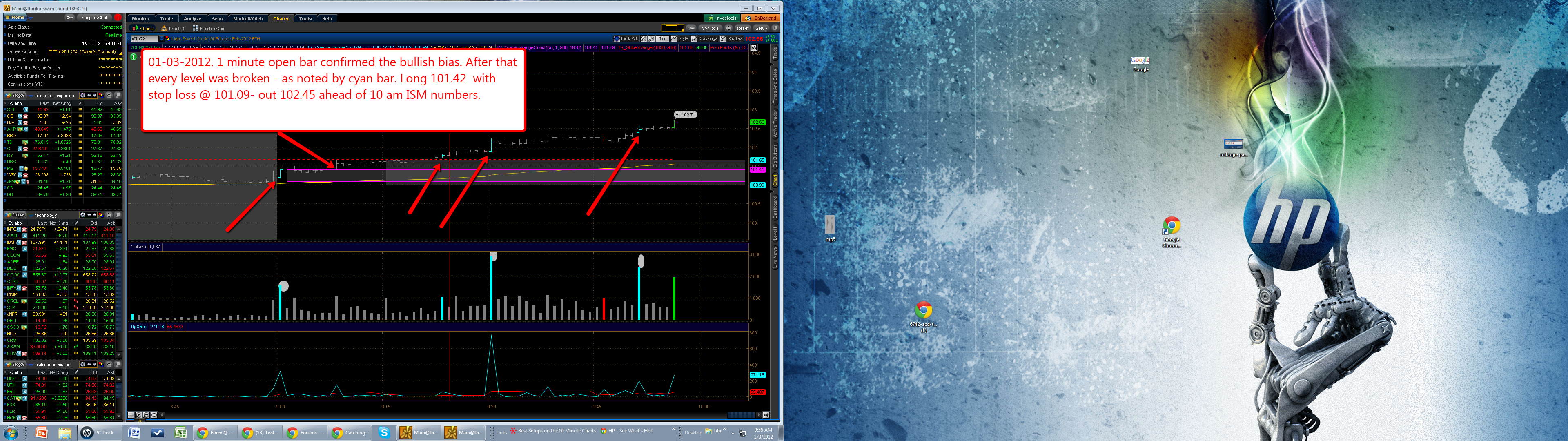Open the Prophet sub-tab

(x=174, y=29)
